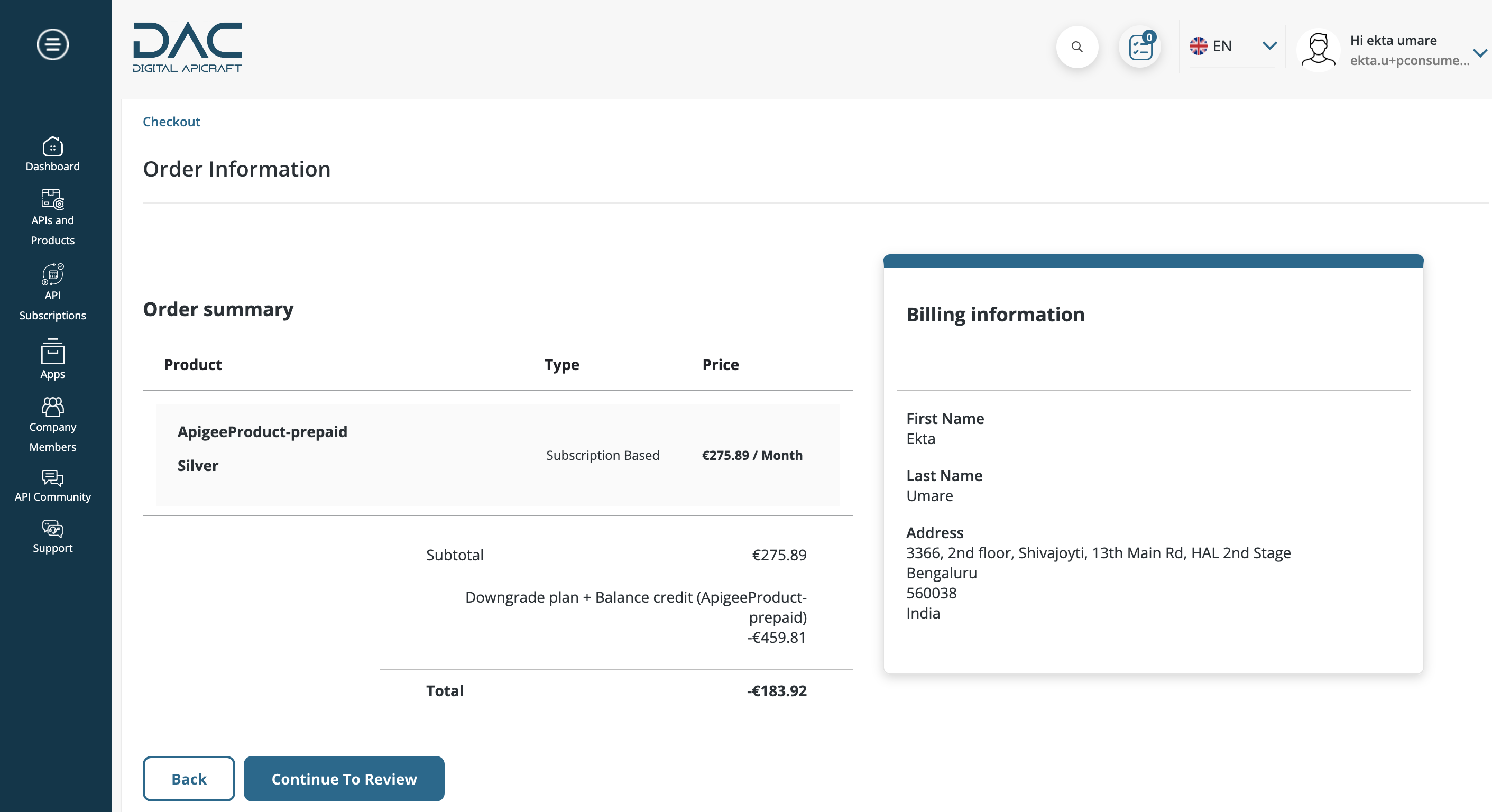Open Apps from sidebar
1492x812 pixels.
pyautogui.click(x=53, y=359)
